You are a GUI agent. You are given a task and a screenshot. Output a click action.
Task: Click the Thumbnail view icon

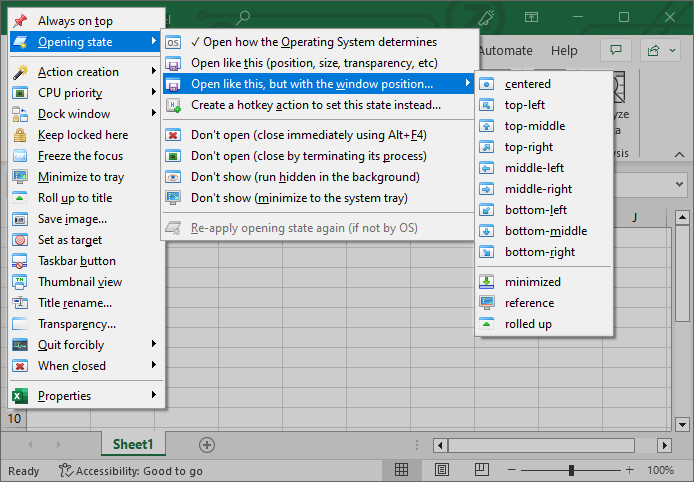(20, 282)
